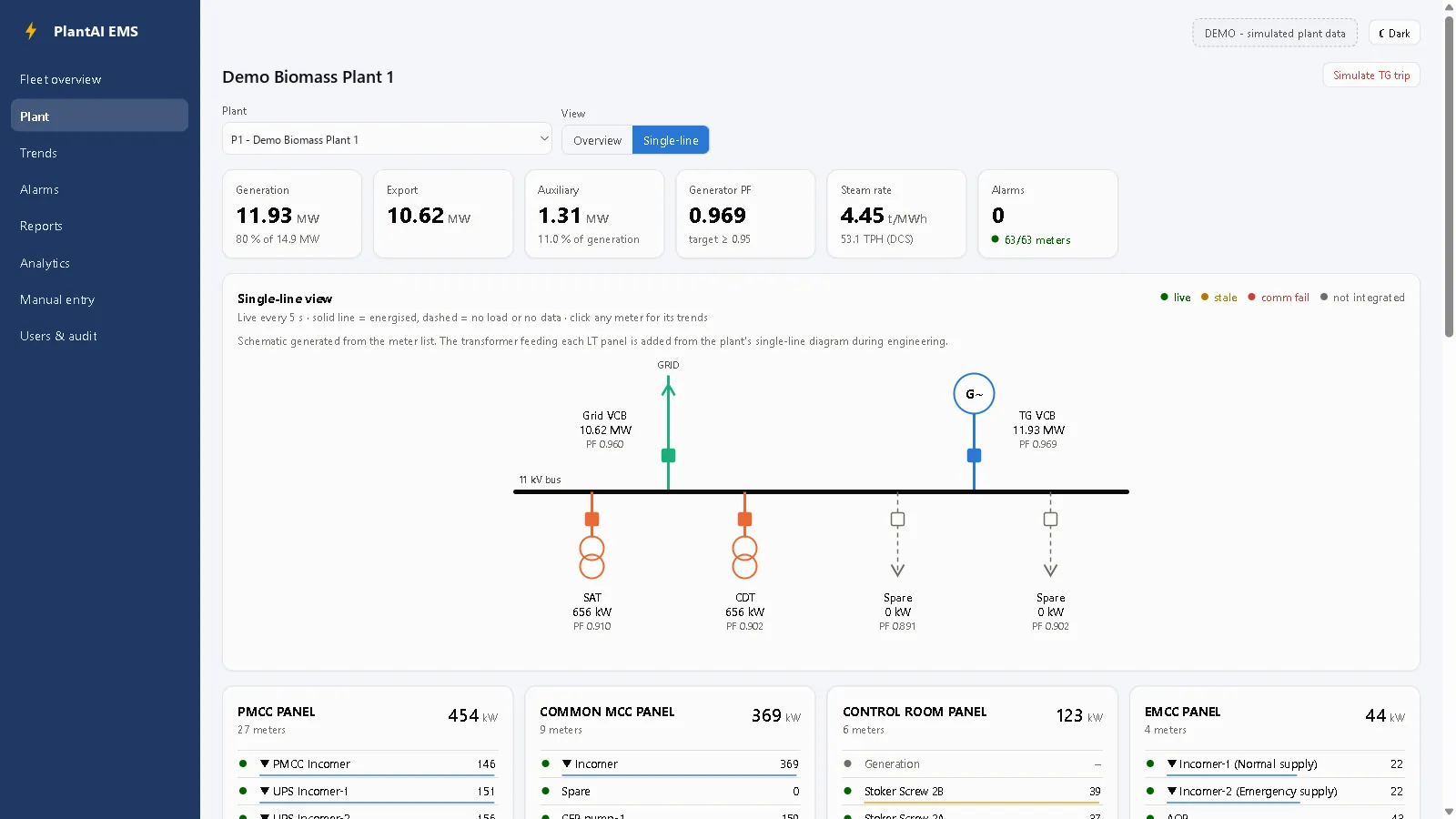Click the Spare meter row in Common MCC
The image size is (1456, 819).
click(x=670, y=791)
